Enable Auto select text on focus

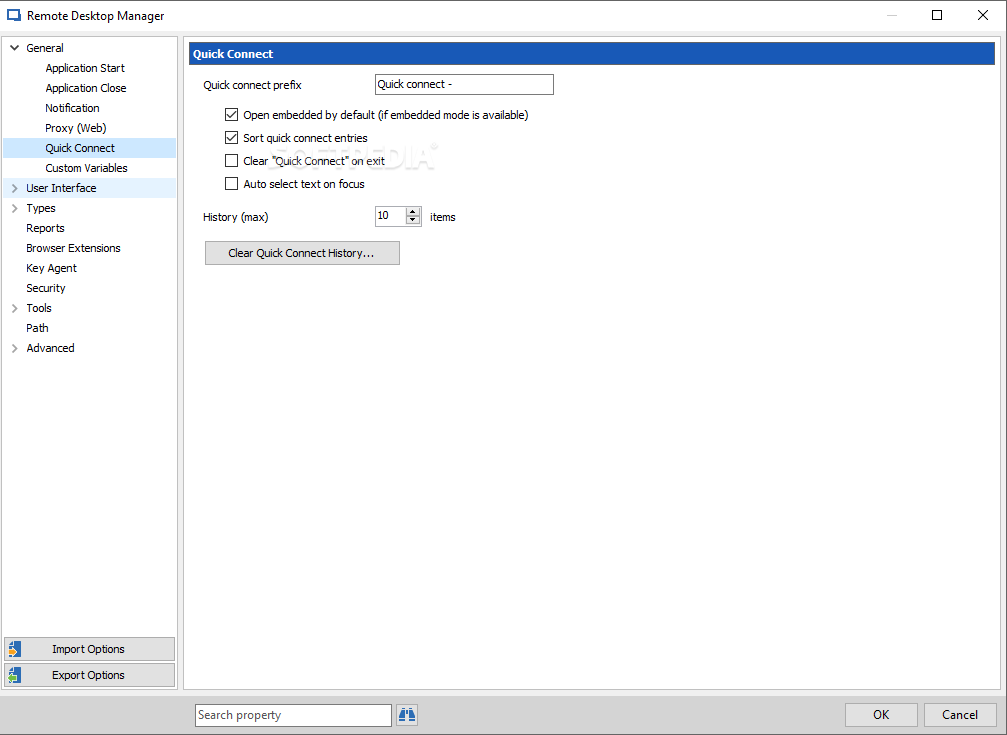tap(231, 184)
